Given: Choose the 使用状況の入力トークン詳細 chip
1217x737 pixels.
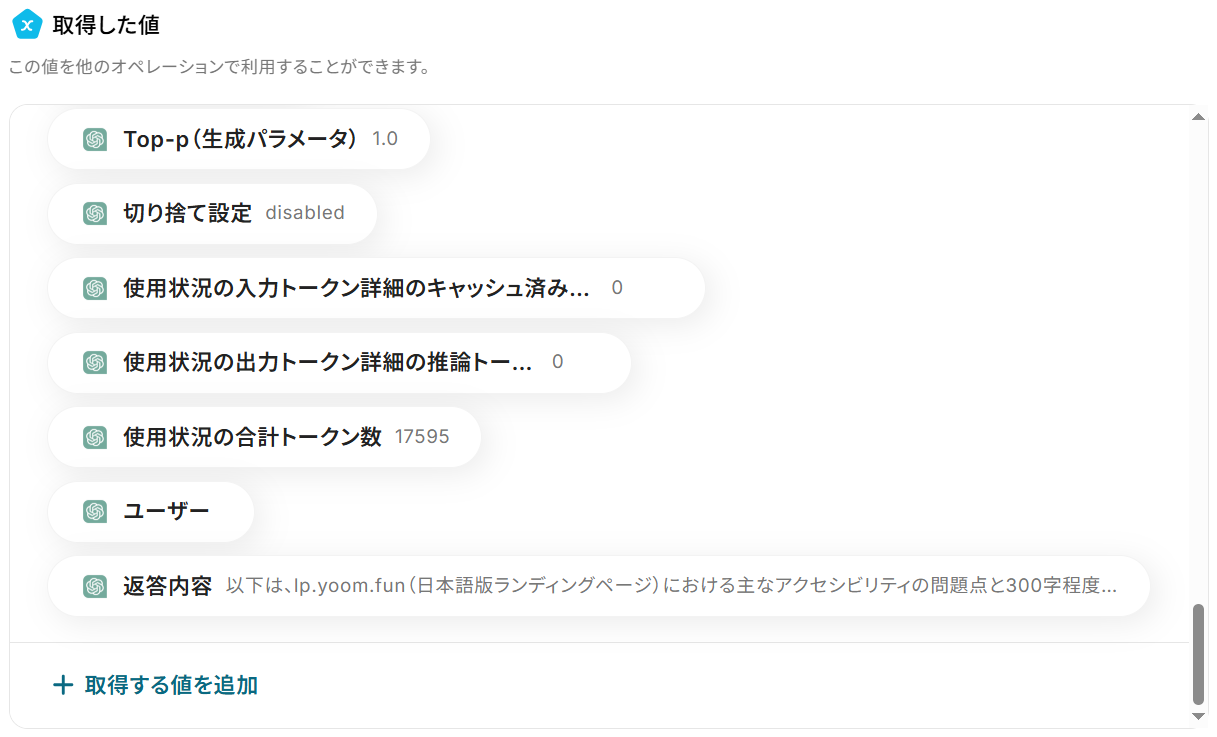Looking at the screenshot, I should 376,288.
